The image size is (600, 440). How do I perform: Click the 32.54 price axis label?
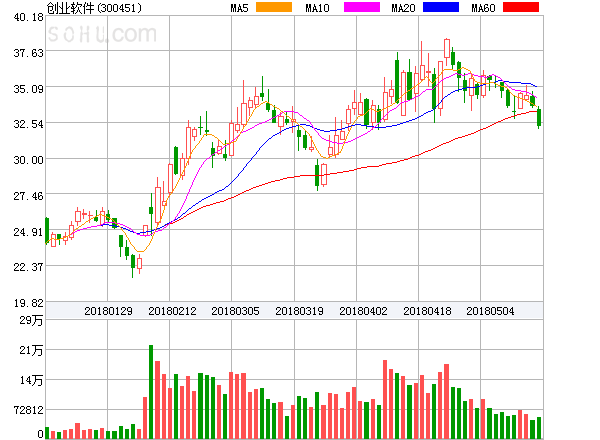click(29, 124)
